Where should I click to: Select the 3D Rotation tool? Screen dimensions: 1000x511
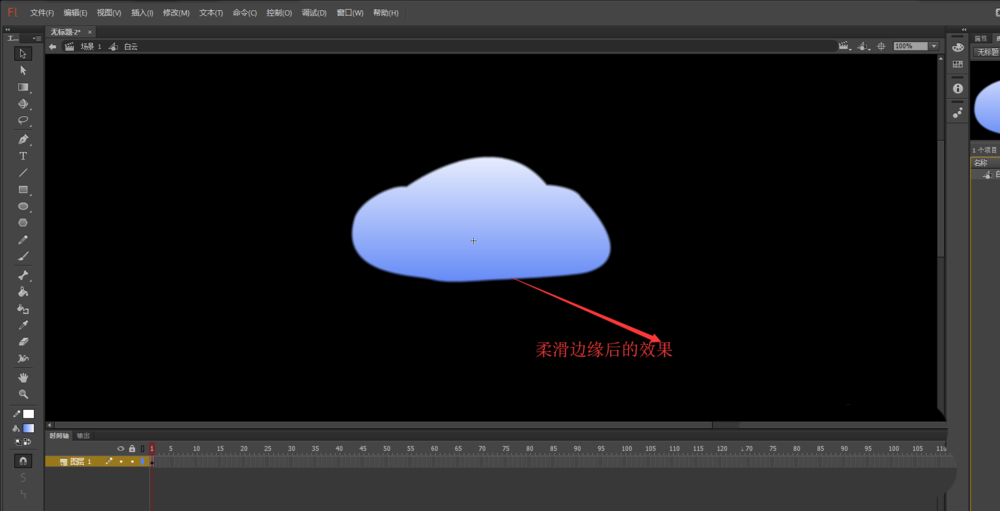click(x=23, y=103)
